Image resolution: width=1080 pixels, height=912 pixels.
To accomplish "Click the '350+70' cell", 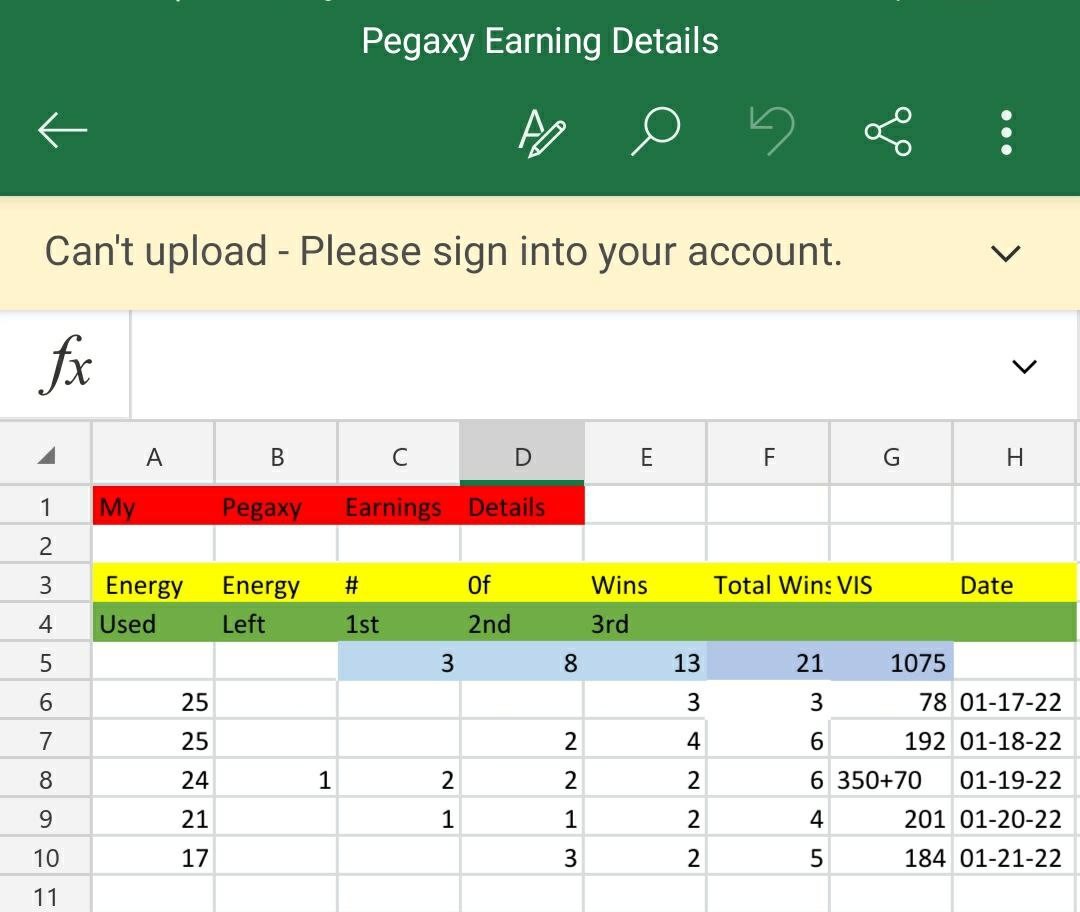I will 891,779.
